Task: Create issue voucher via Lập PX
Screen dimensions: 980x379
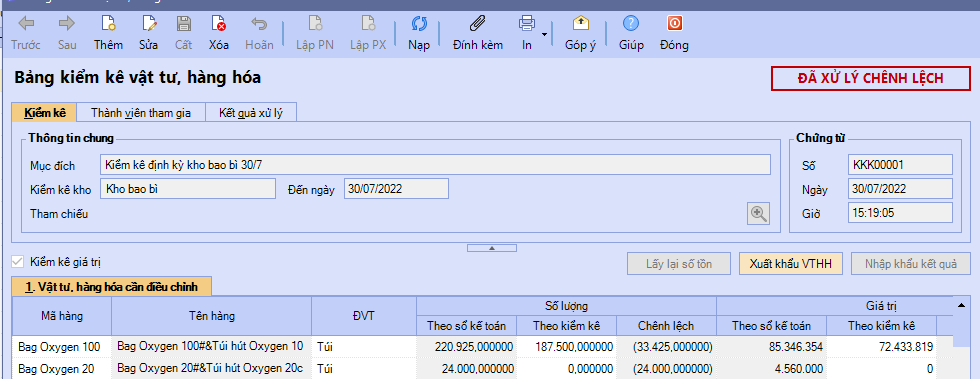Action: 368,34
